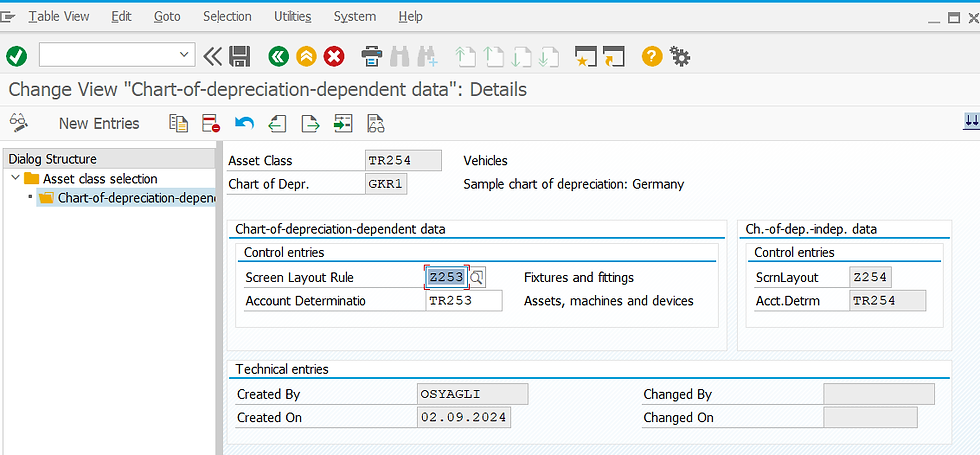The image size is (980, 455).
Task: Click the green Back icon
Action: [279, 57]
